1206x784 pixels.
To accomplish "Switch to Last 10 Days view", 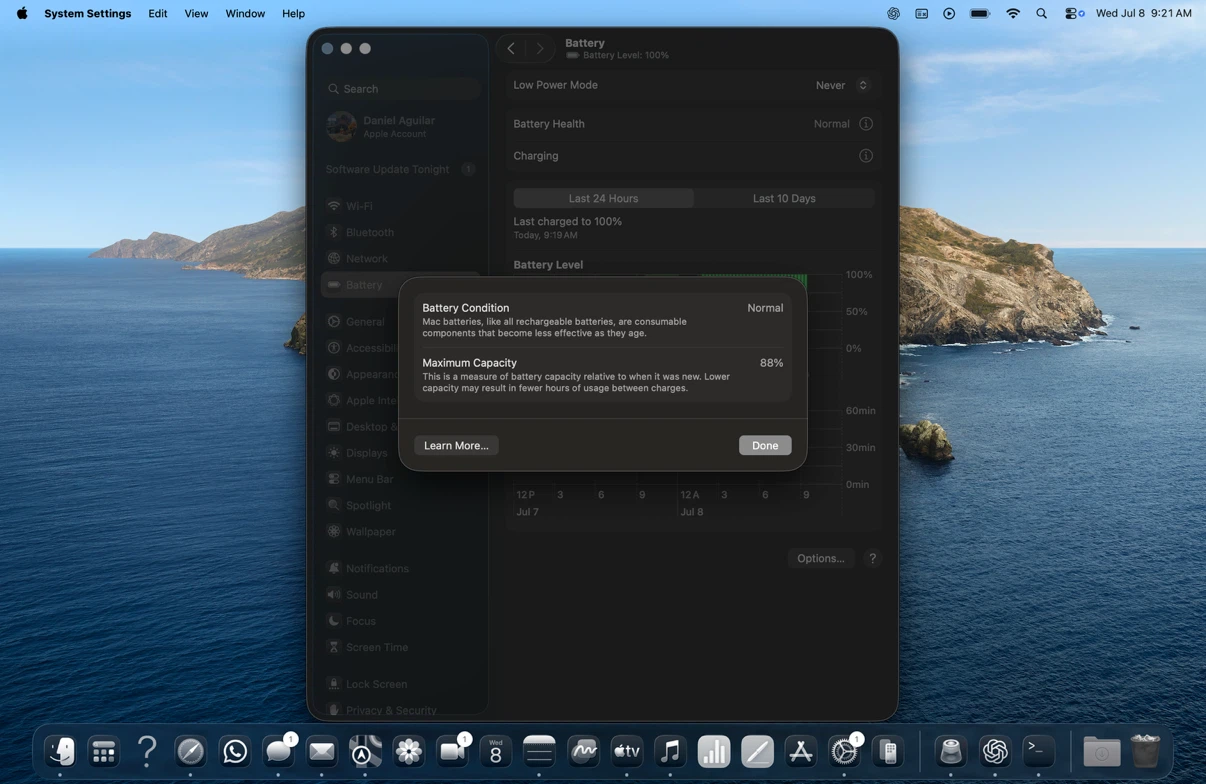I will 784,198.
